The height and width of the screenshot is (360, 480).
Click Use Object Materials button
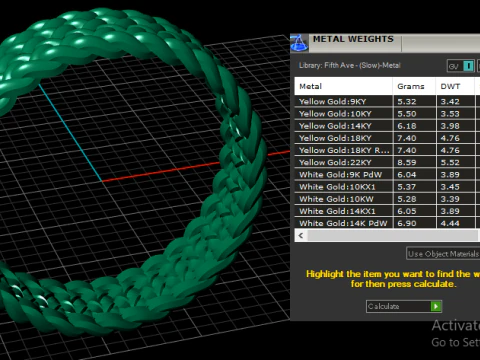coord(443,254)
